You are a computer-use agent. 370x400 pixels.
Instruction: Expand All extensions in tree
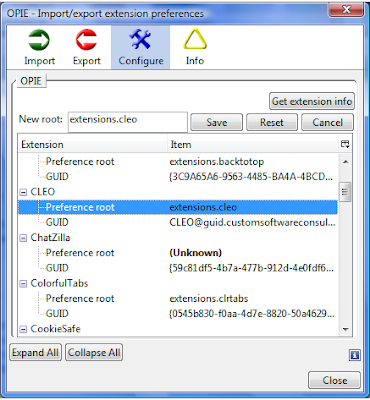[x=35, y=352]
